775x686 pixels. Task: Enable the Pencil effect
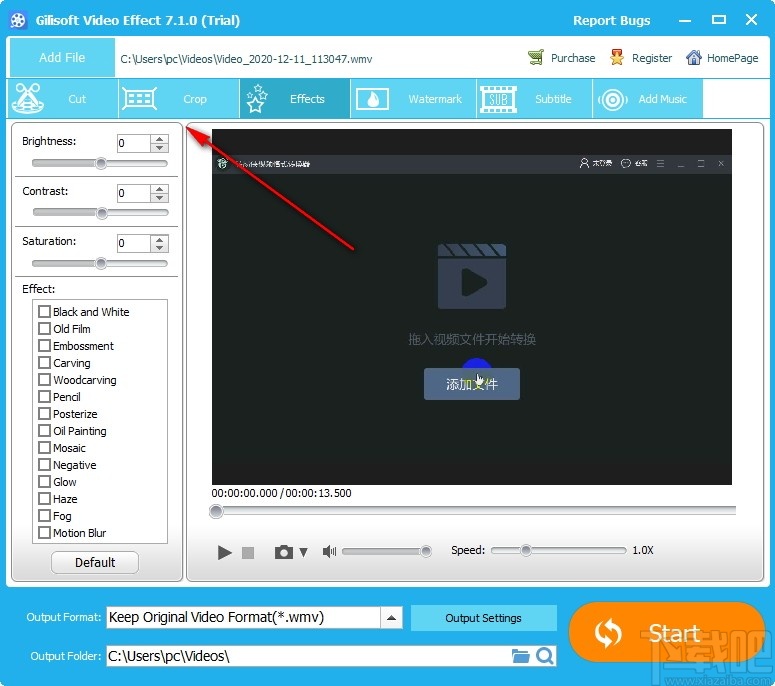44,396
